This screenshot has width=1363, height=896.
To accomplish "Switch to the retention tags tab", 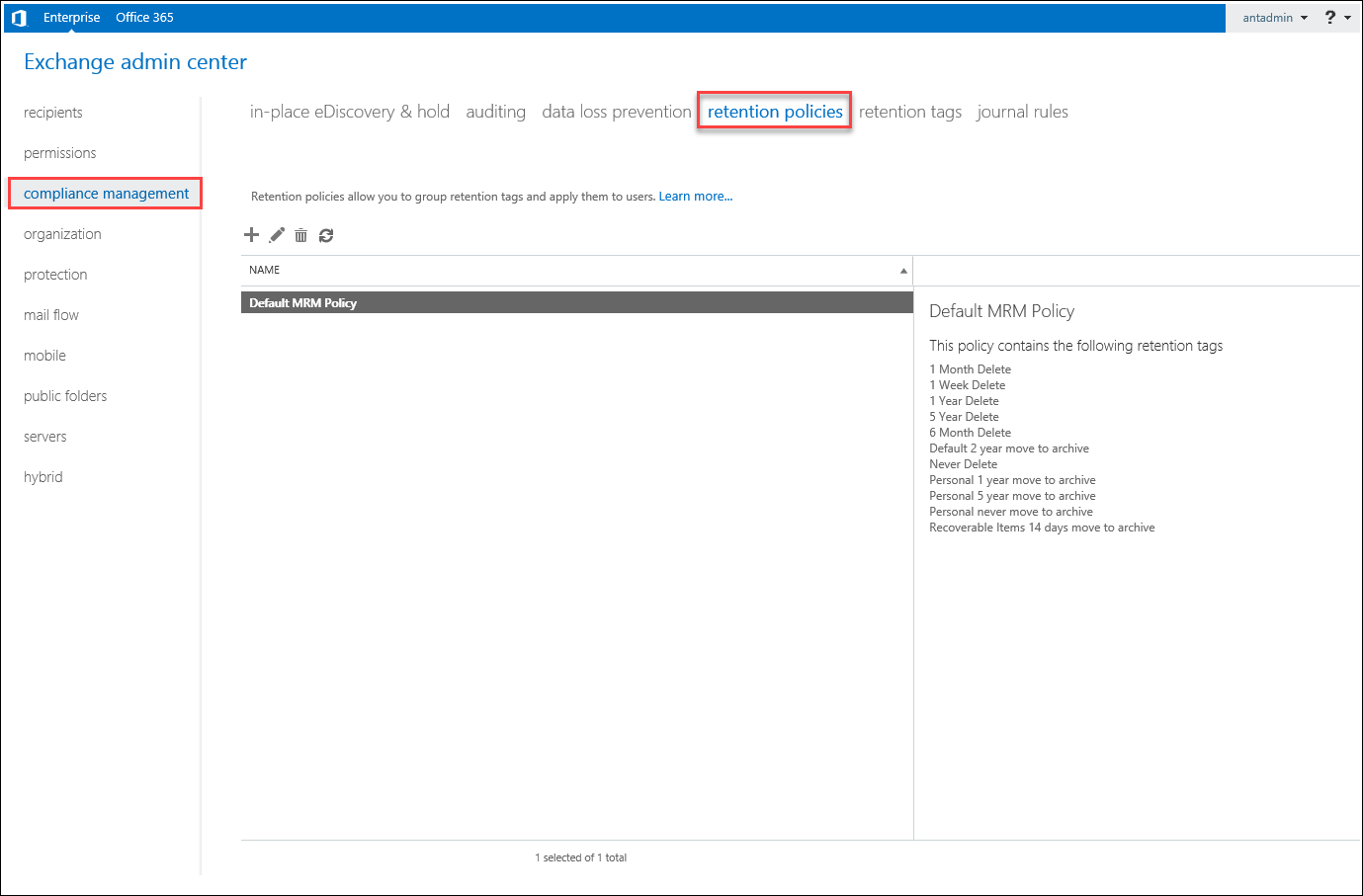I will coord(909,112).
